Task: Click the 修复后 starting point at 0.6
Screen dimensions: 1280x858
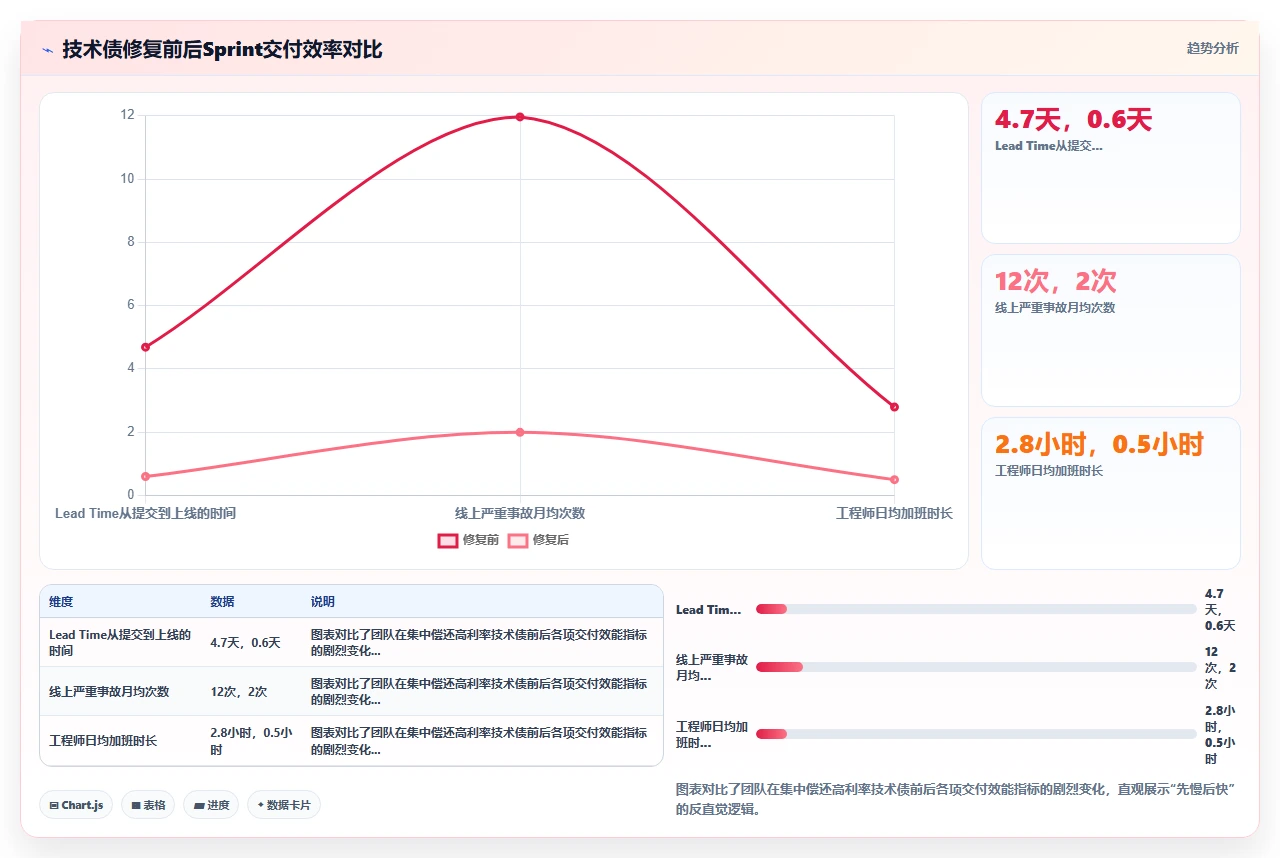Action: (146, 476)
